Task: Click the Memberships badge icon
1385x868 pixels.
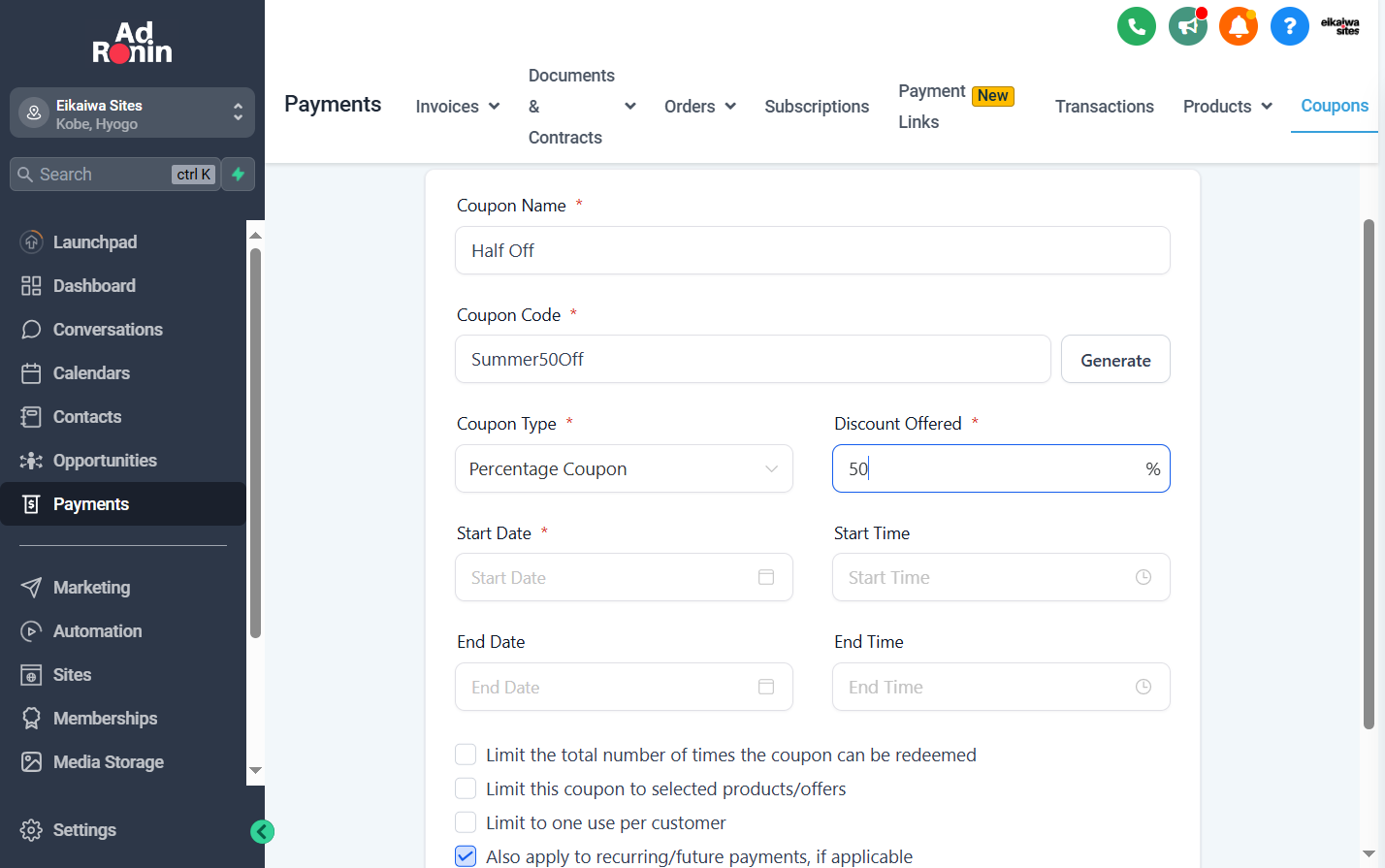Action: pyautogui.click(x=31, y=719)
